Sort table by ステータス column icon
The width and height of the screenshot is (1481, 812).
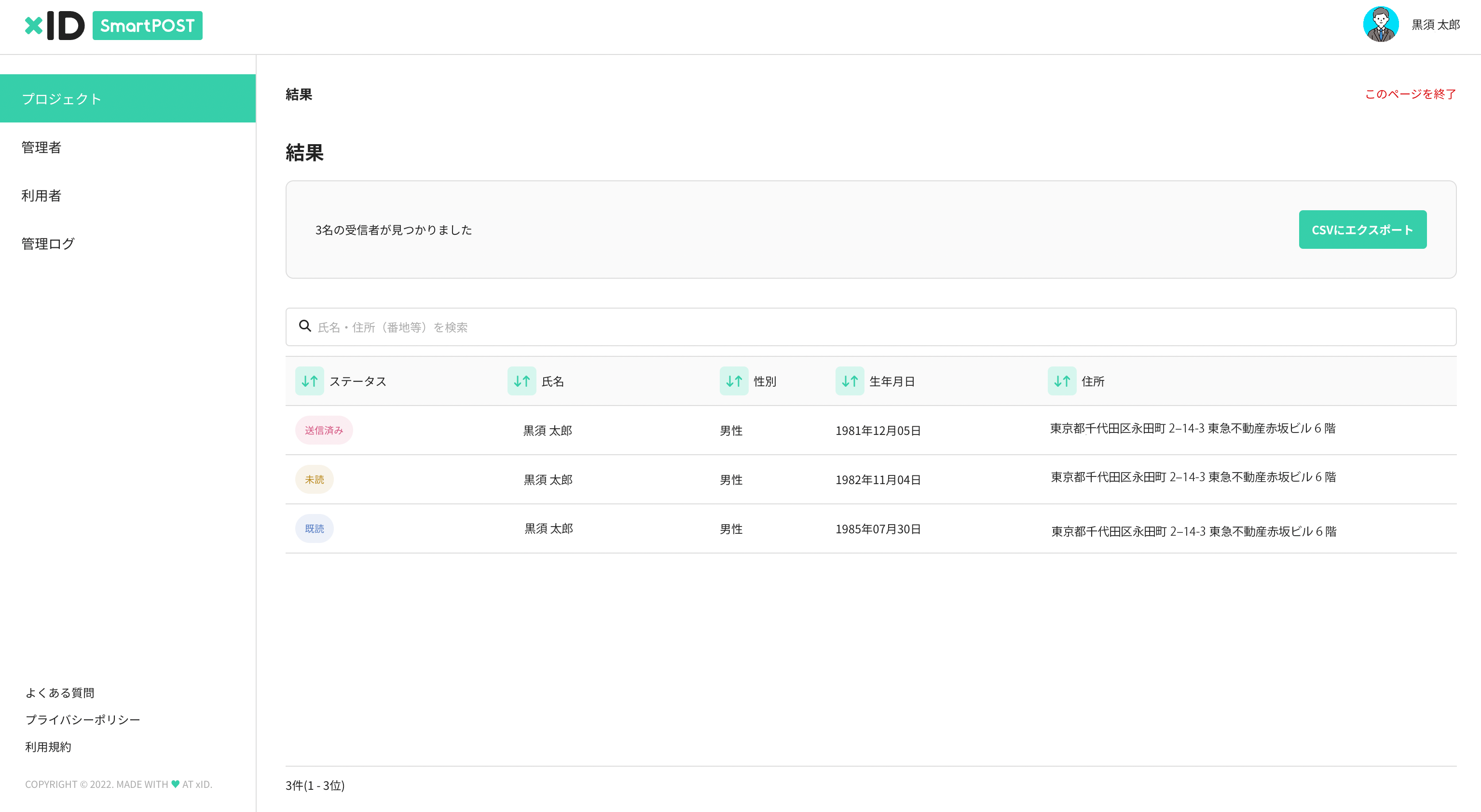(x=309, y=381)
